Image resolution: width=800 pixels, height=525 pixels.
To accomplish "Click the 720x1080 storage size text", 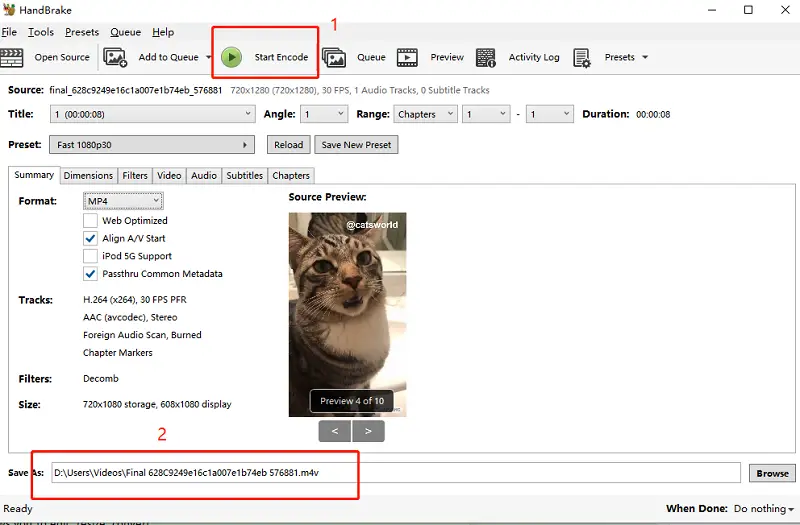I will tap(157, 405).
